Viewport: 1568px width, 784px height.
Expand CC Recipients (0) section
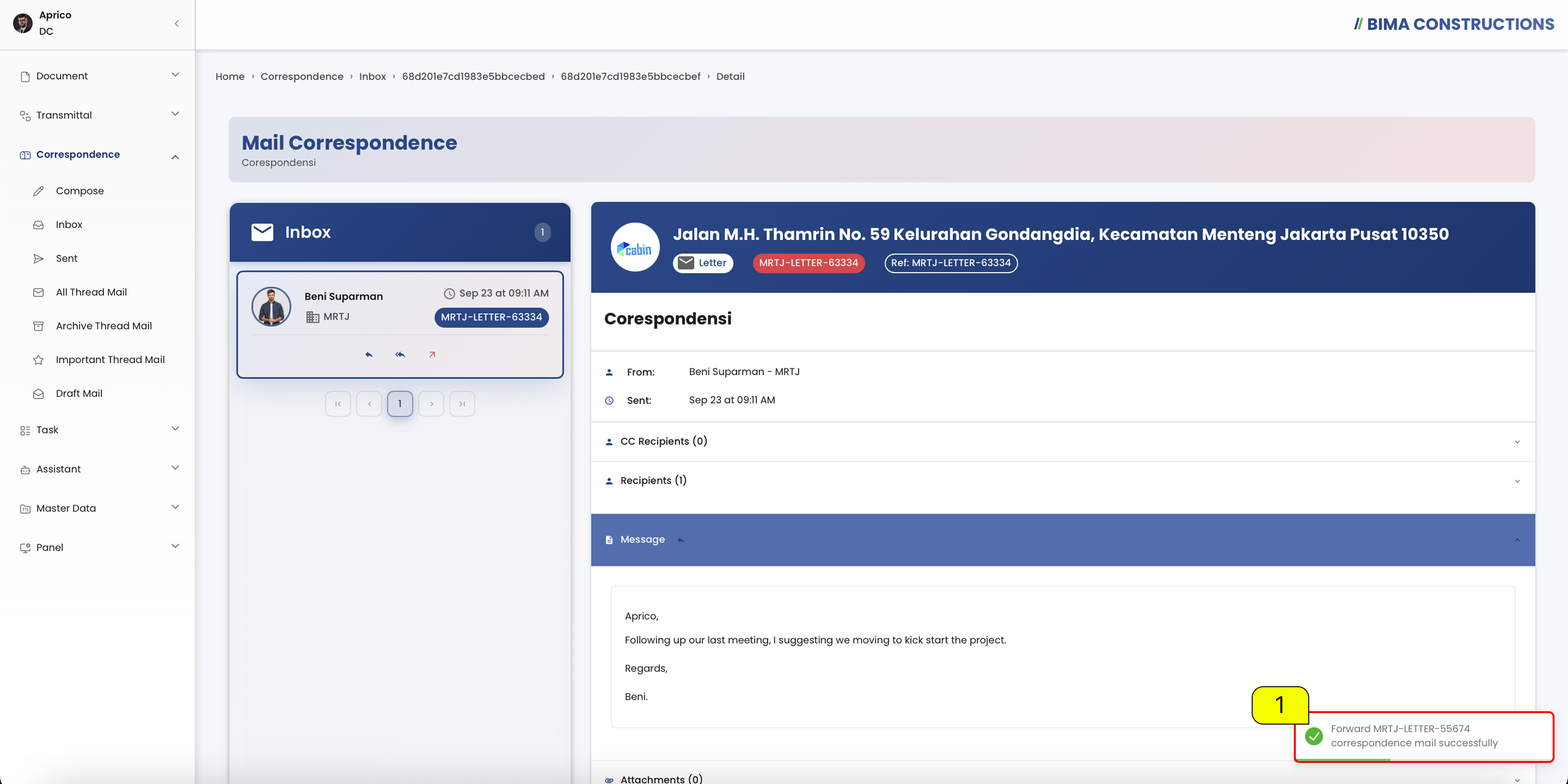1063,441
